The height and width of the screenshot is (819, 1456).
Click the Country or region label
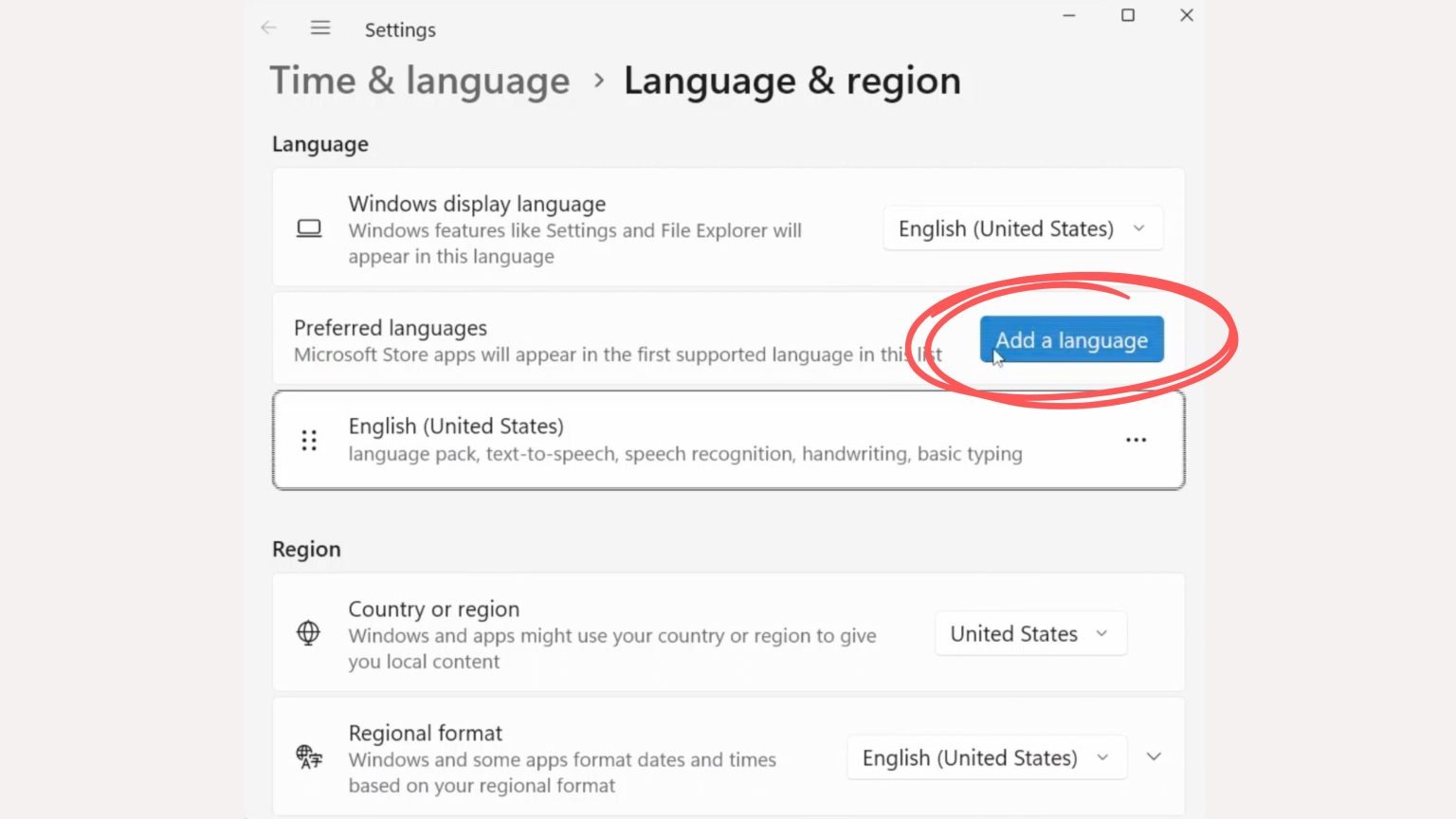point(434,610)
